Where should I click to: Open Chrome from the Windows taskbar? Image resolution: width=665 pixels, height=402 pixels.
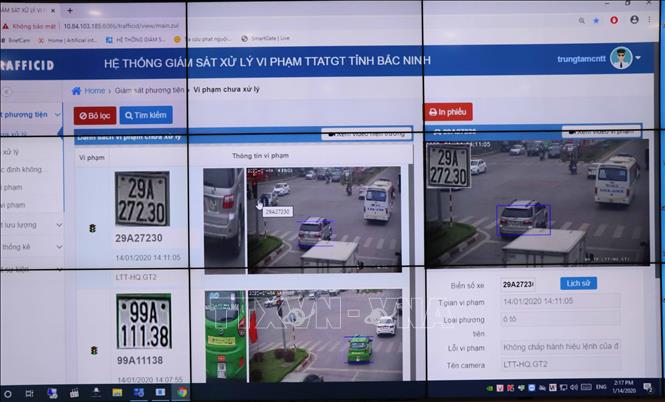click(x=182, y=393)
